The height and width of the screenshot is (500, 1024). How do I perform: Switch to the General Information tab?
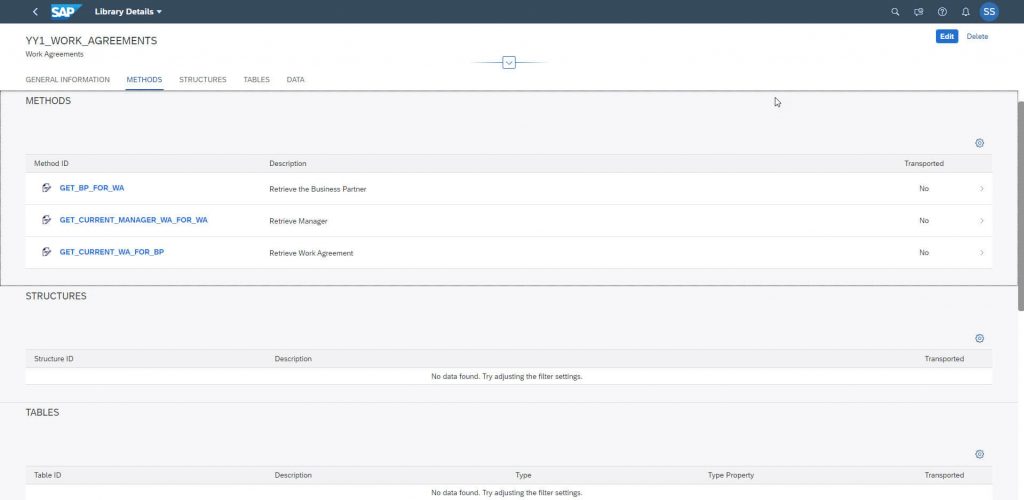pyautogui.click(x=67, y=80)
